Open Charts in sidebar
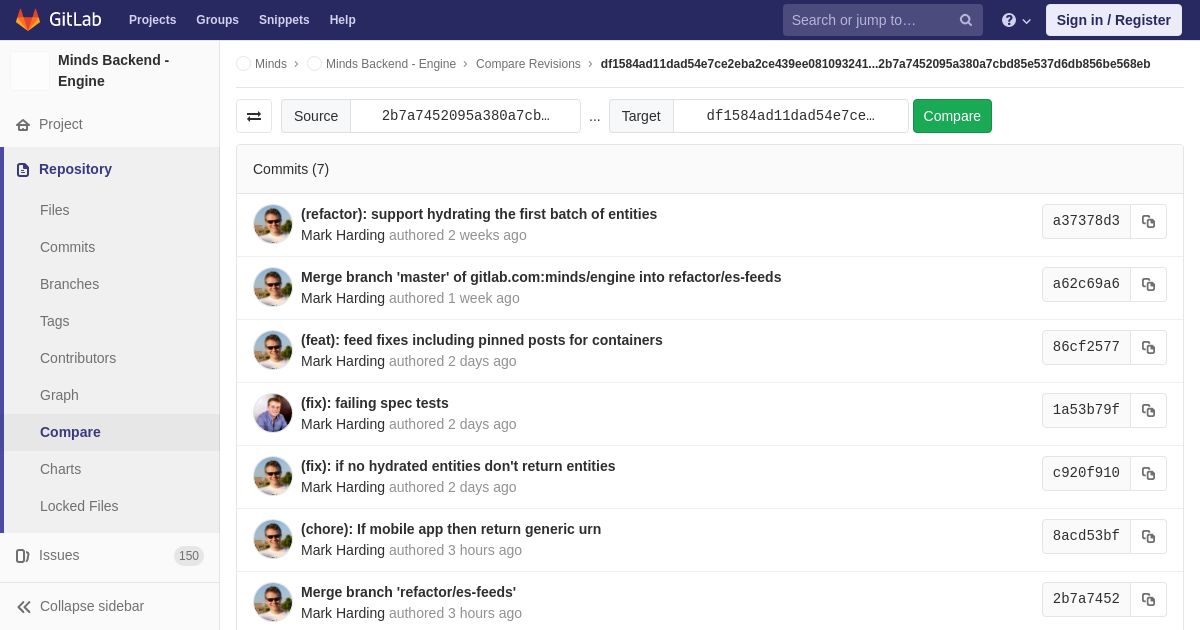The width and height of the screenshot is (1200, 630). coord(60,469)
